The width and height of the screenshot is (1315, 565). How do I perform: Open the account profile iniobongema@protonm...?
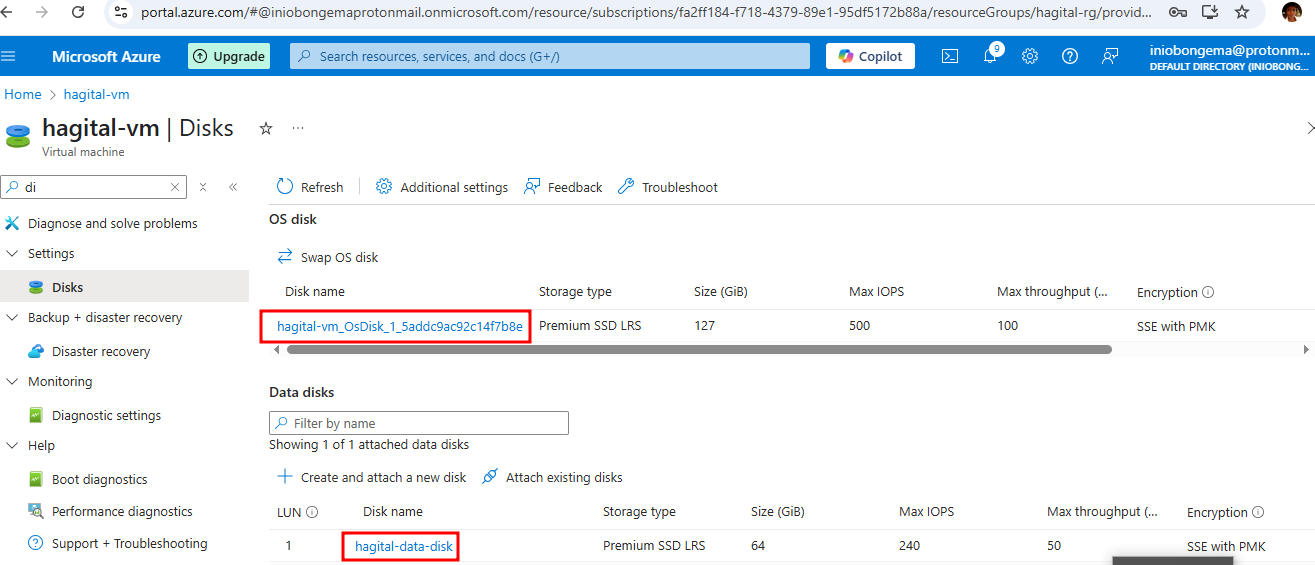pyautogui.click(x=1229, y=57)
